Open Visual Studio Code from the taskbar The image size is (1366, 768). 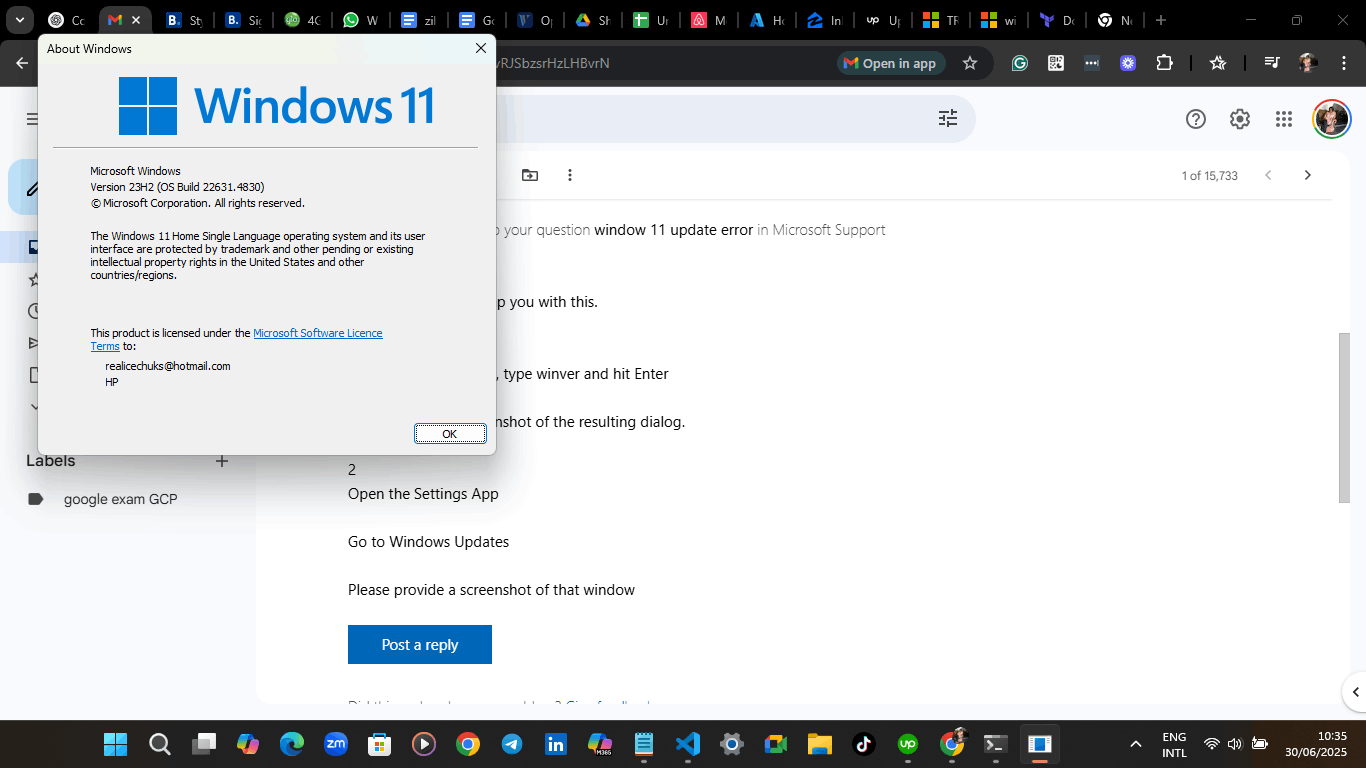(687, 744)
